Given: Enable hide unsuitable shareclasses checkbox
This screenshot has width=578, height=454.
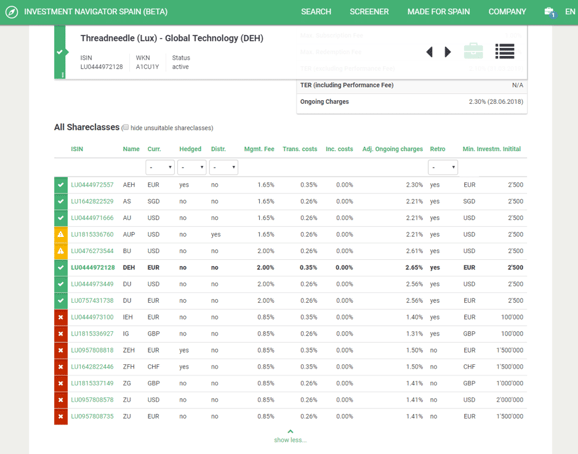Looking at the screenshot, I should point(126,128).
